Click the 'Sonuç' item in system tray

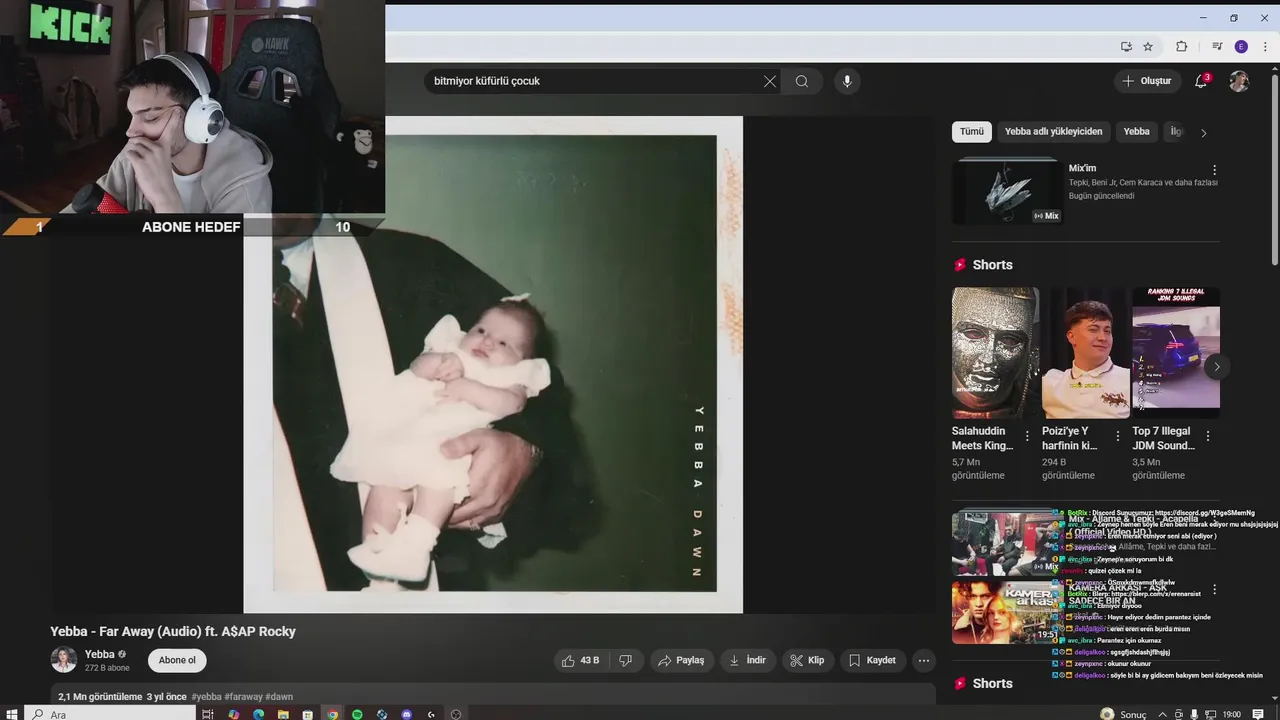click(1124, 714)
